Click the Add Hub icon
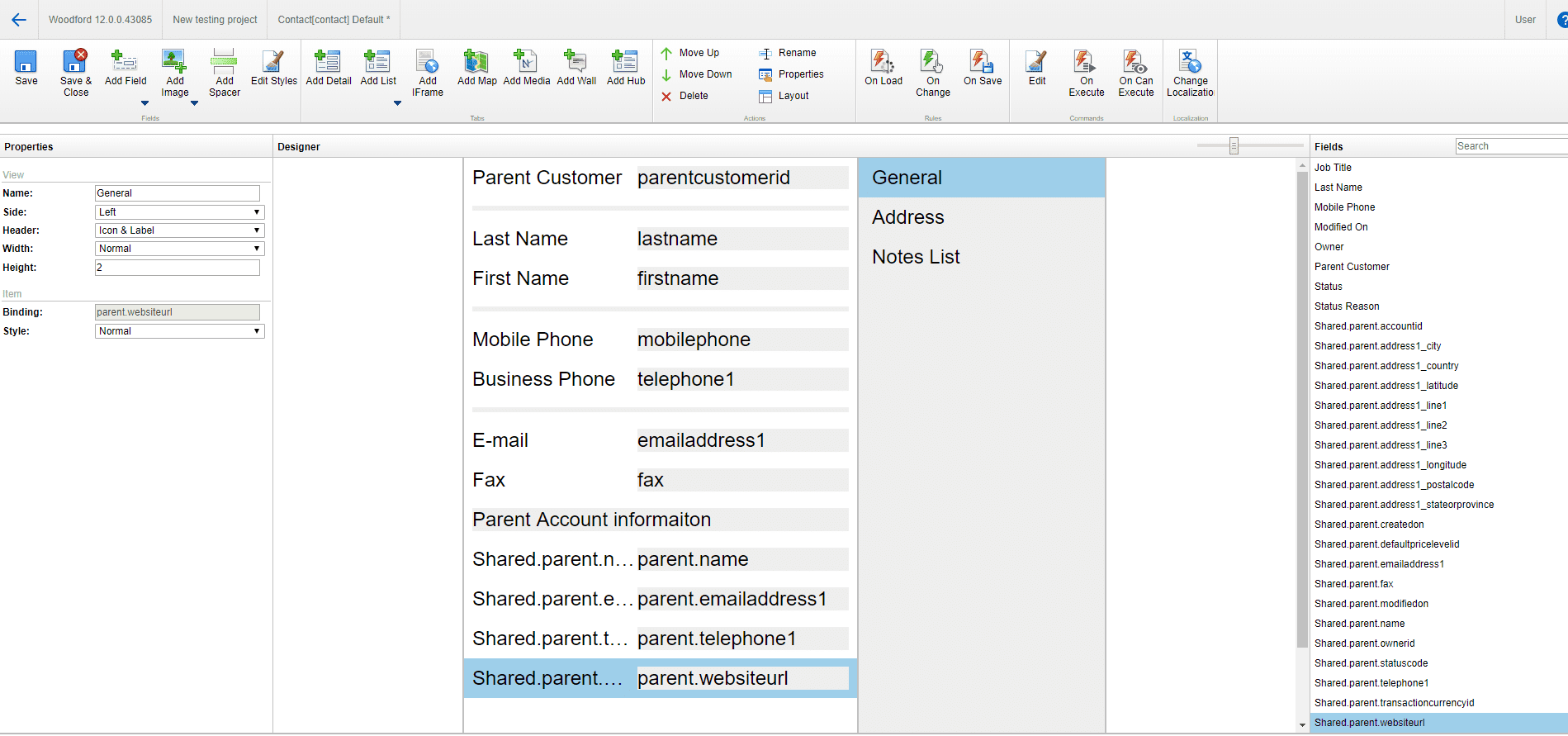1568x736 pixels. tap(625, 63)
